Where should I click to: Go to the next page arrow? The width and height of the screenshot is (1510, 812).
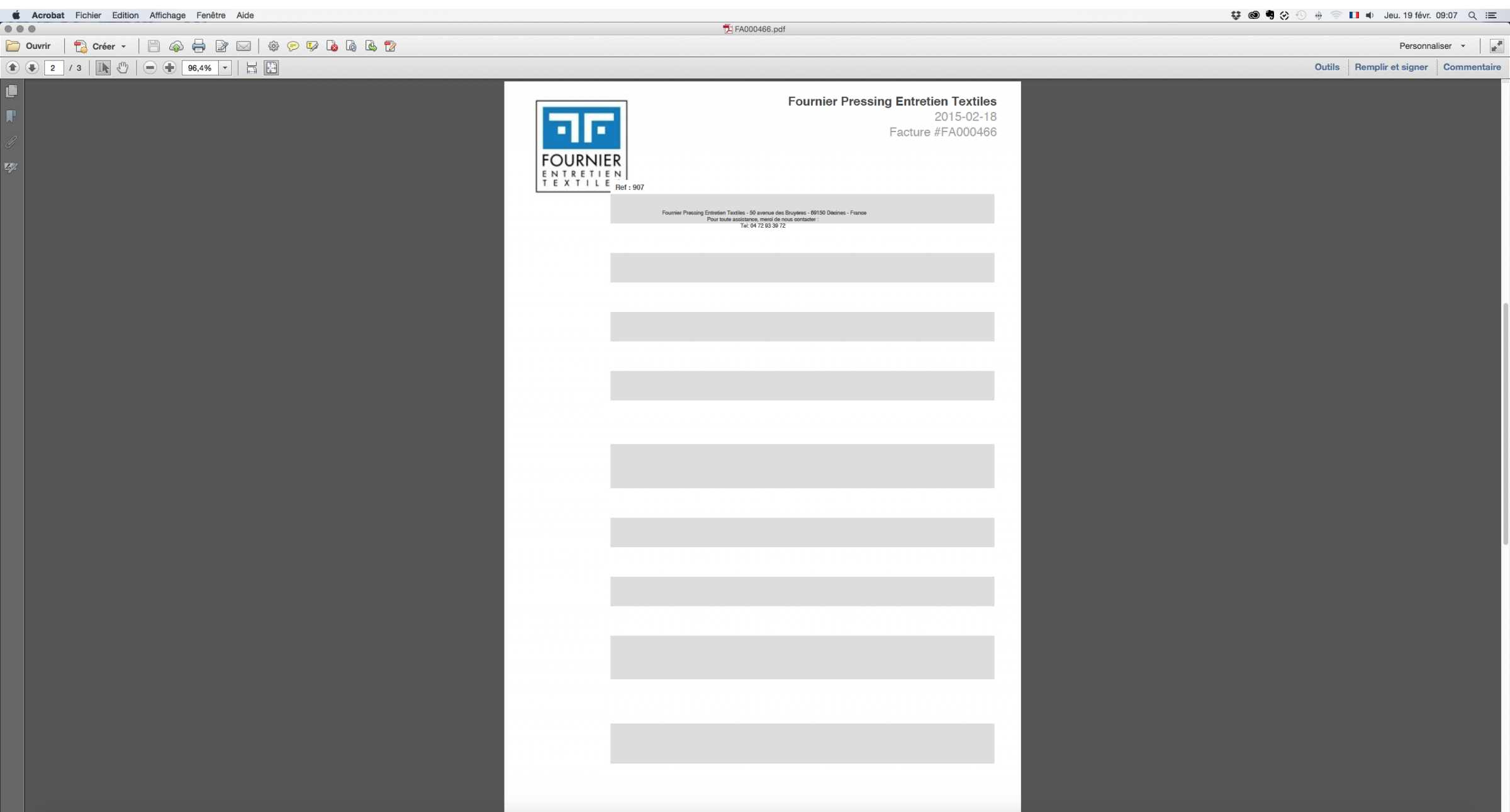pyautogui.click(x=31, y=67)
